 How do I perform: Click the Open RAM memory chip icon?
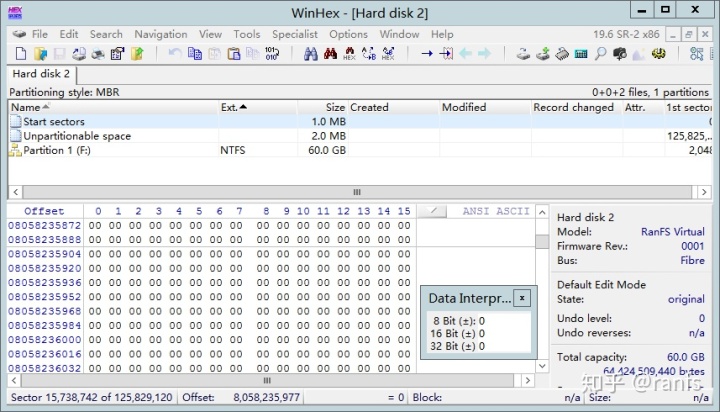(562, 54)
